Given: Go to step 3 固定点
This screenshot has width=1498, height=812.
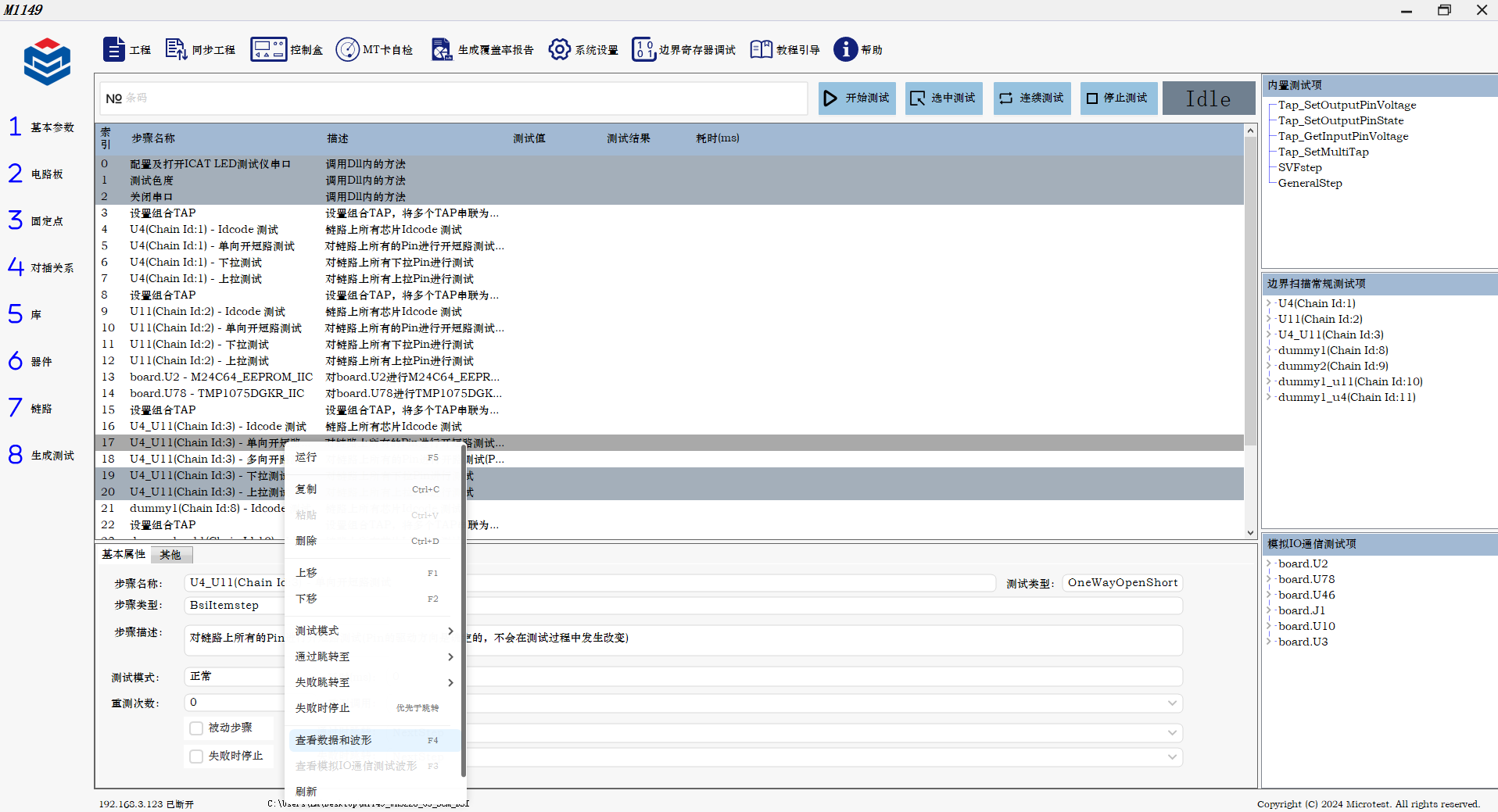Looking at the screenshot, I should [35, 220].
